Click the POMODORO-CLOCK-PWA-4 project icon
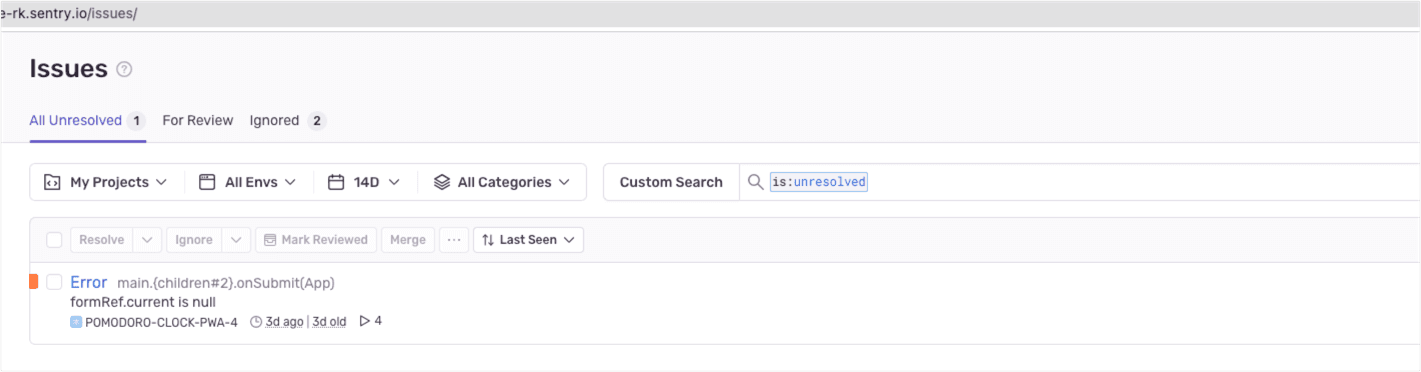 click(x=76, y=322)
